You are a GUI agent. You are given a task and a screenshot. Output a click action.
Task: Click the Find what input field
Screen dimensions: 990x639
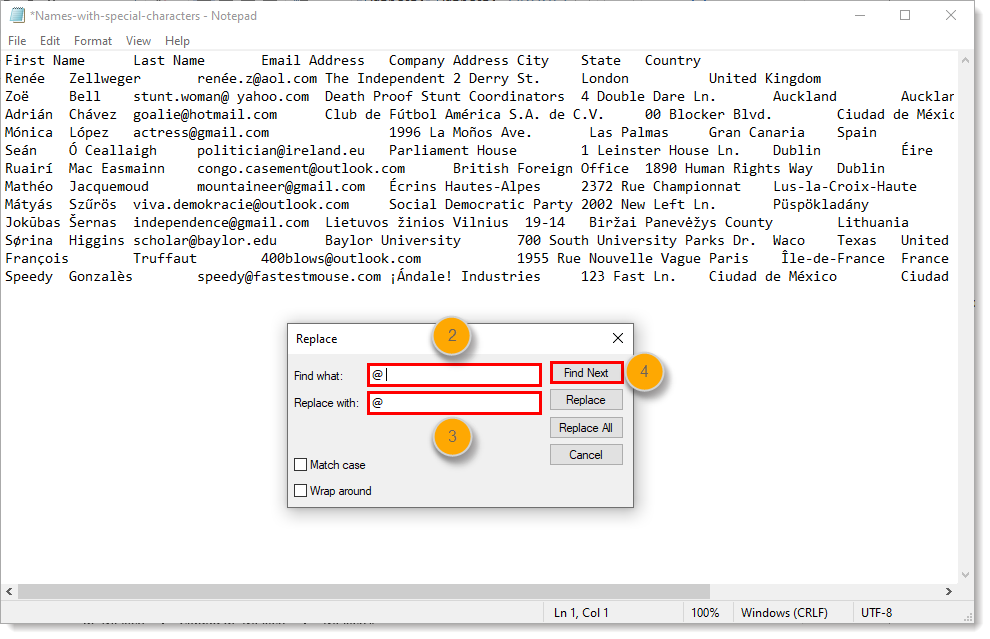point(455,375)
